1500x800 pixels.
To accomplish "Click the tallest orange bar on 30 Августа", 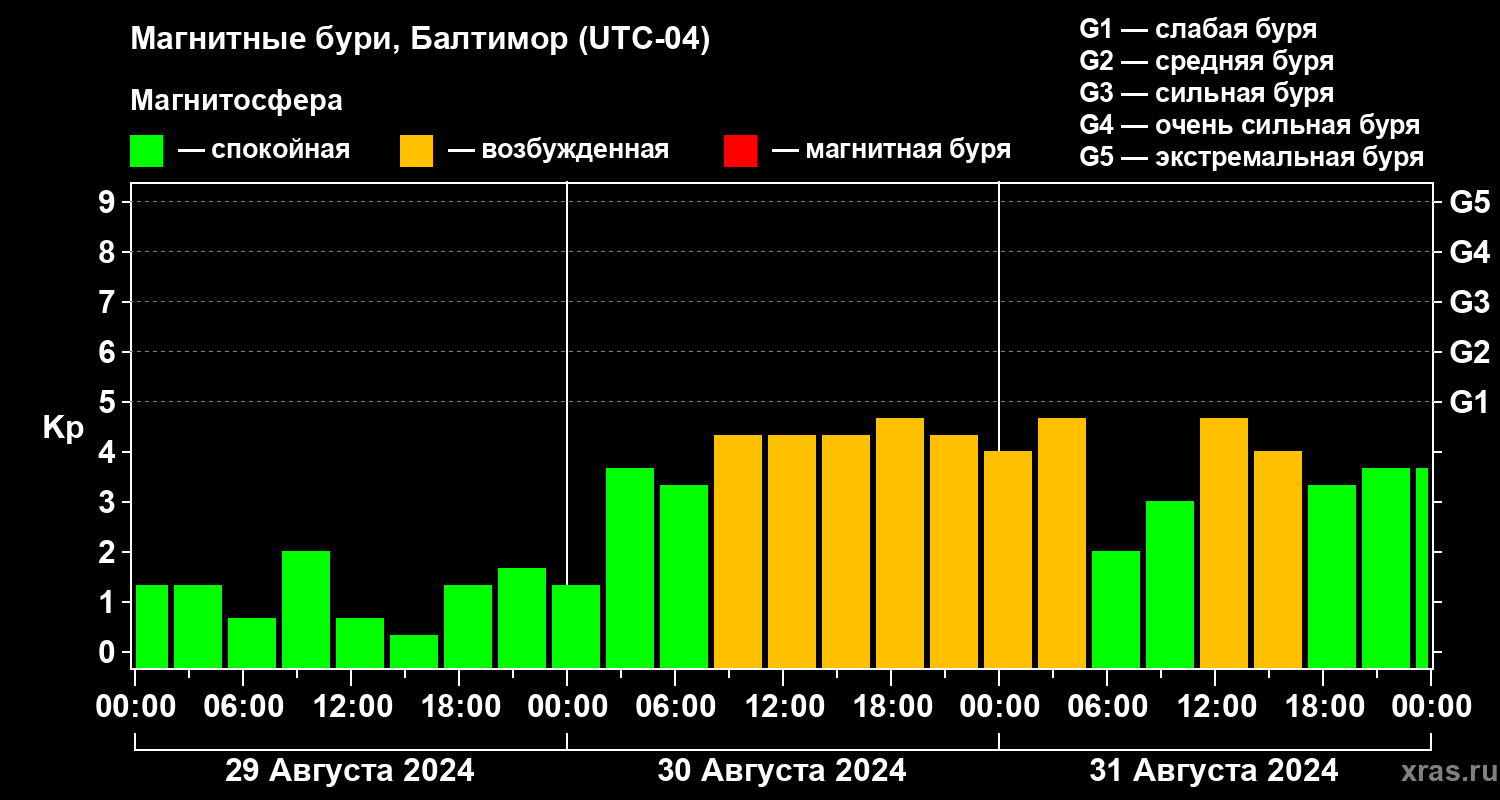I will pos(900,543).
